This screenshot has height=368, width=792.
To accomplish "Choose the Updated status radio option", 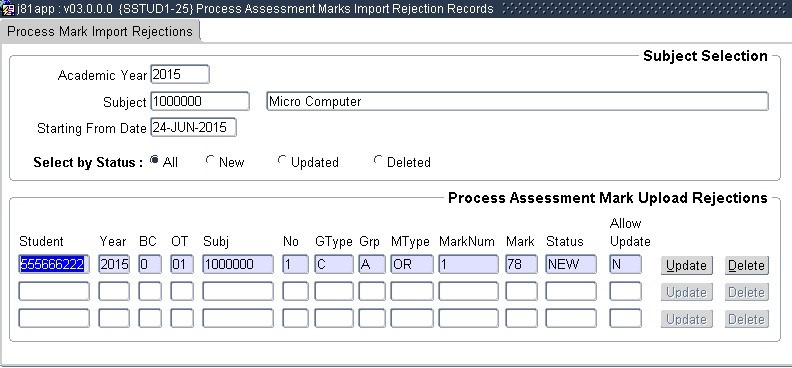I will point(282,161).
